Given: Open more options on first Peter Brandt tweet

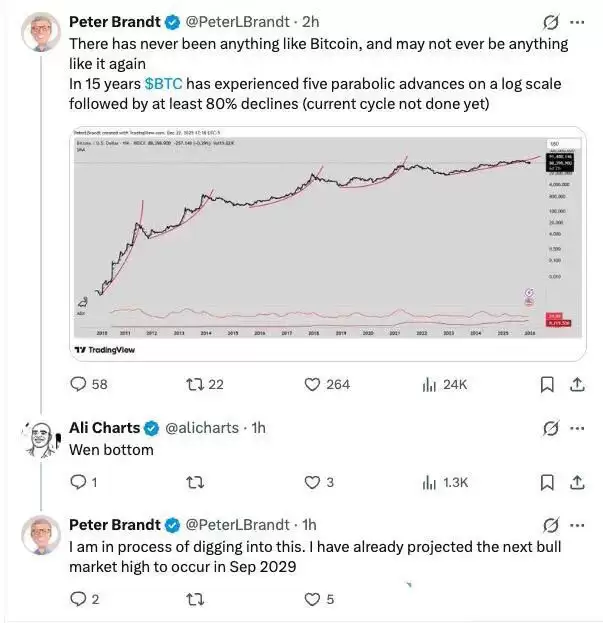Looking at the screenshot, I should (577, 22).
